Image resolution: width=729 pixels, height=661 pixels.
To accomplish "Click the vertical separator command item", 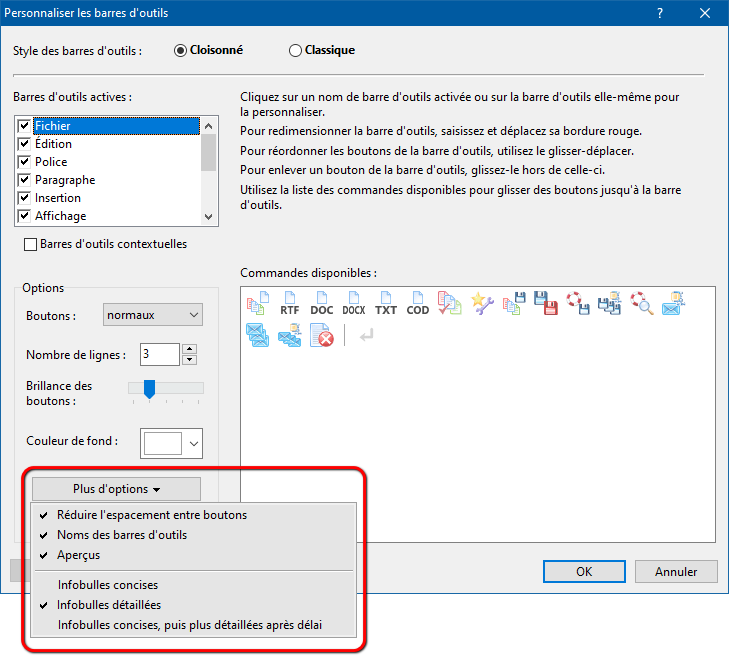I will tap(345, 335).
